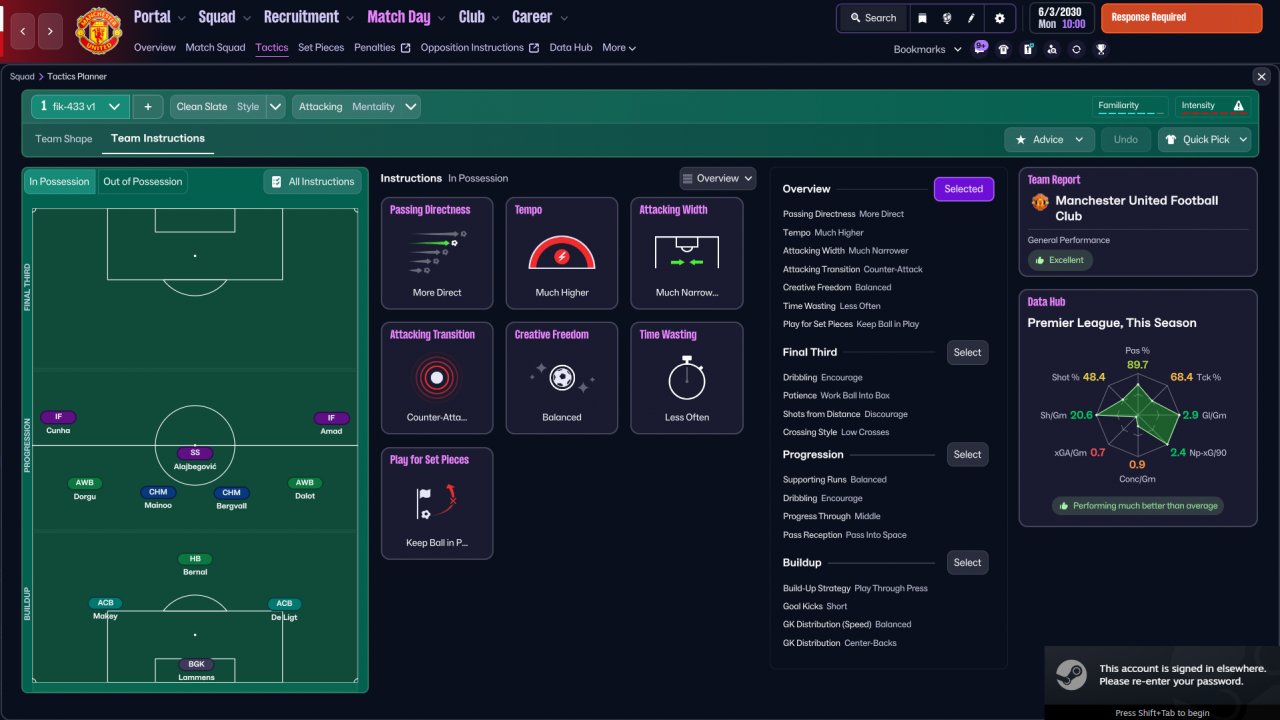Open the Advice dropdown
1280x720 pixels.
1049,140
